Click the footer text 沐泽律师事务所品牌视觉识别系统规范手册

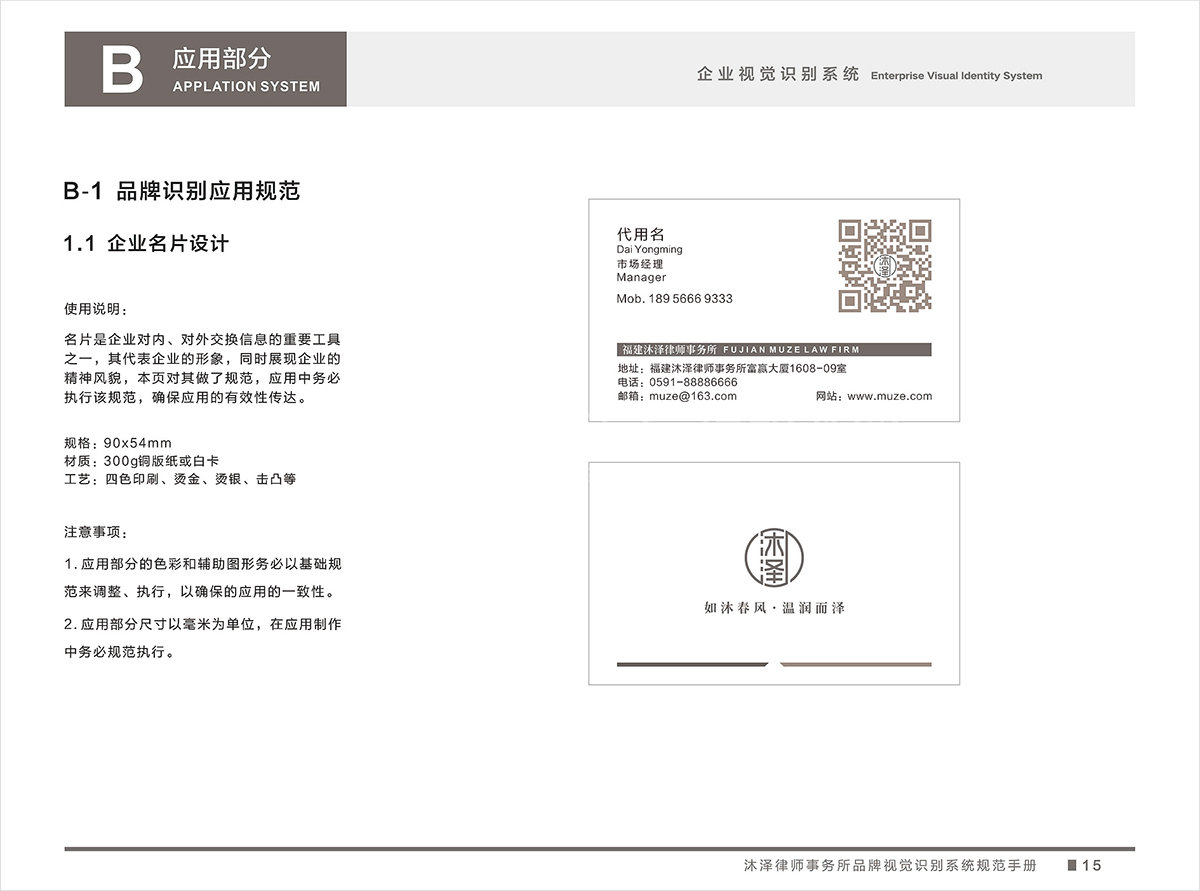[x=890, y=865]
